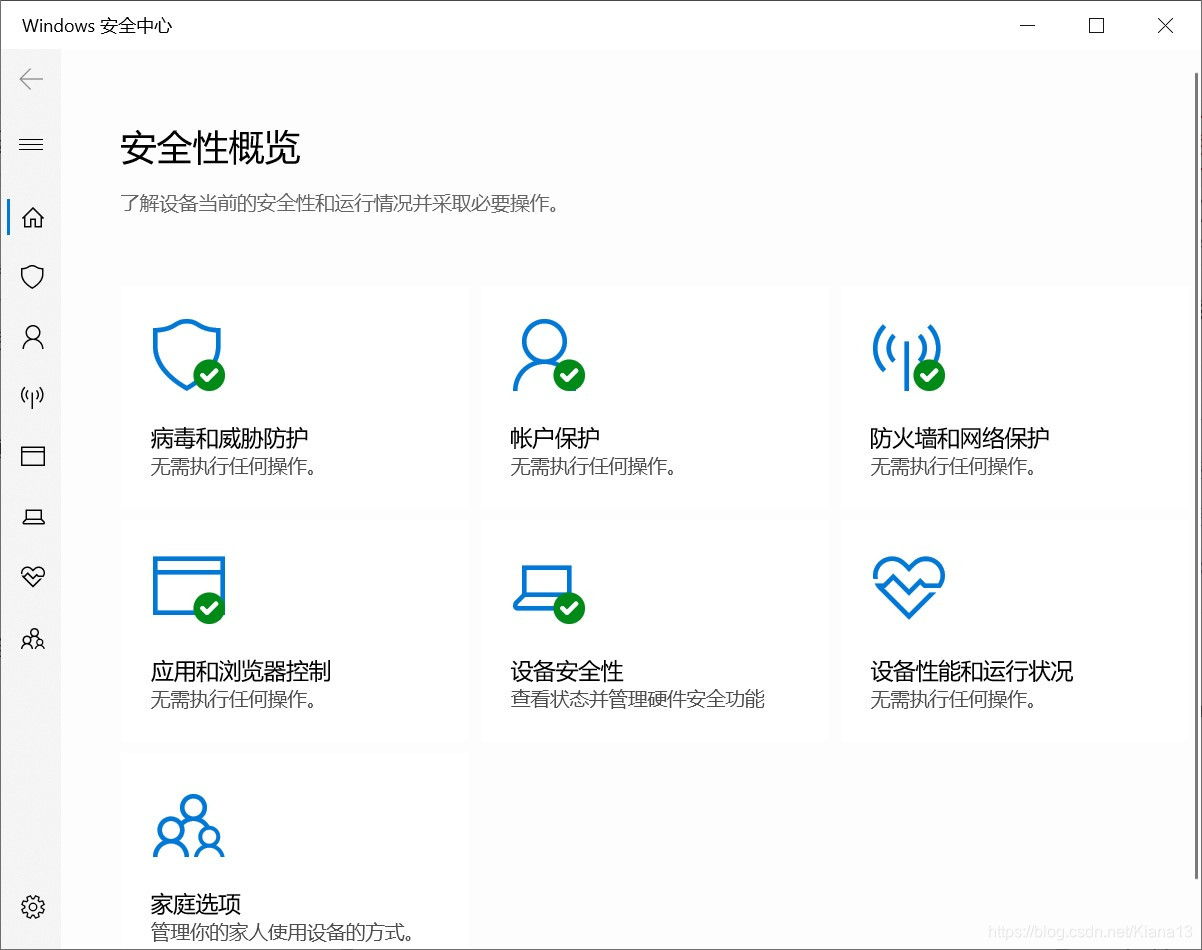Viewport: 1202px width, 950px height.
Task: Open the 家庭选项 title link
Action: click(x=196, y=905)
